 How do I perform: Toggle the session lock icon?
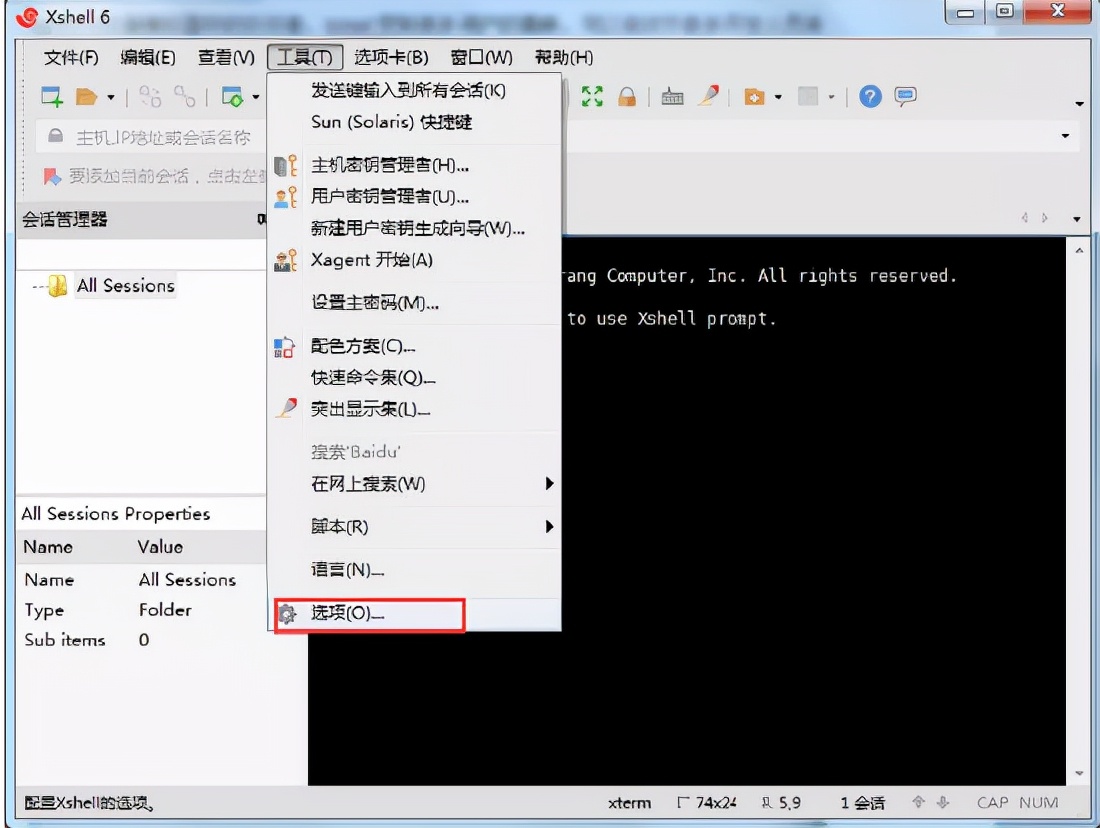[x=629, y=96]
